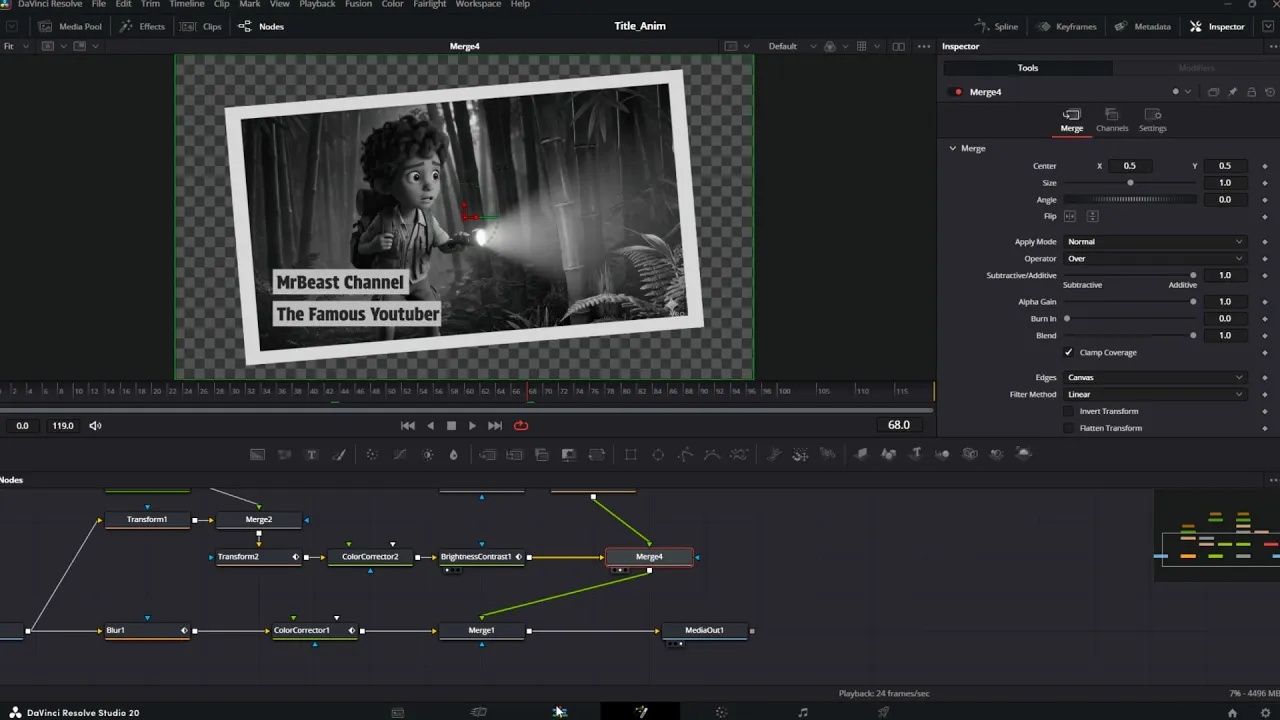Select the Background tool icon in toolbar

pyautogui.click(x=257, y=454)
